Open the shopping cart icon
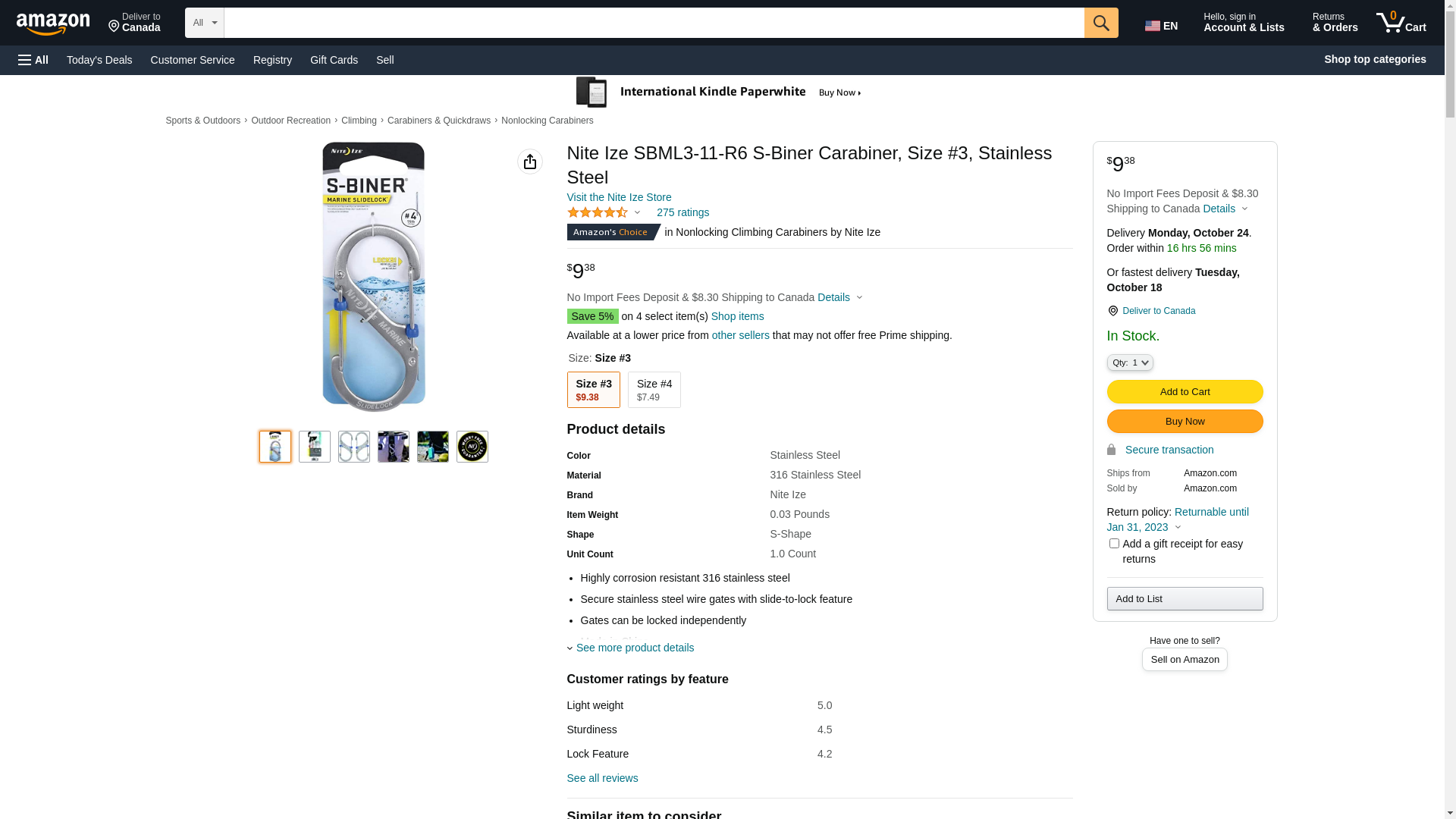Screen dimensions: 1456x819 coord(1400,23)
